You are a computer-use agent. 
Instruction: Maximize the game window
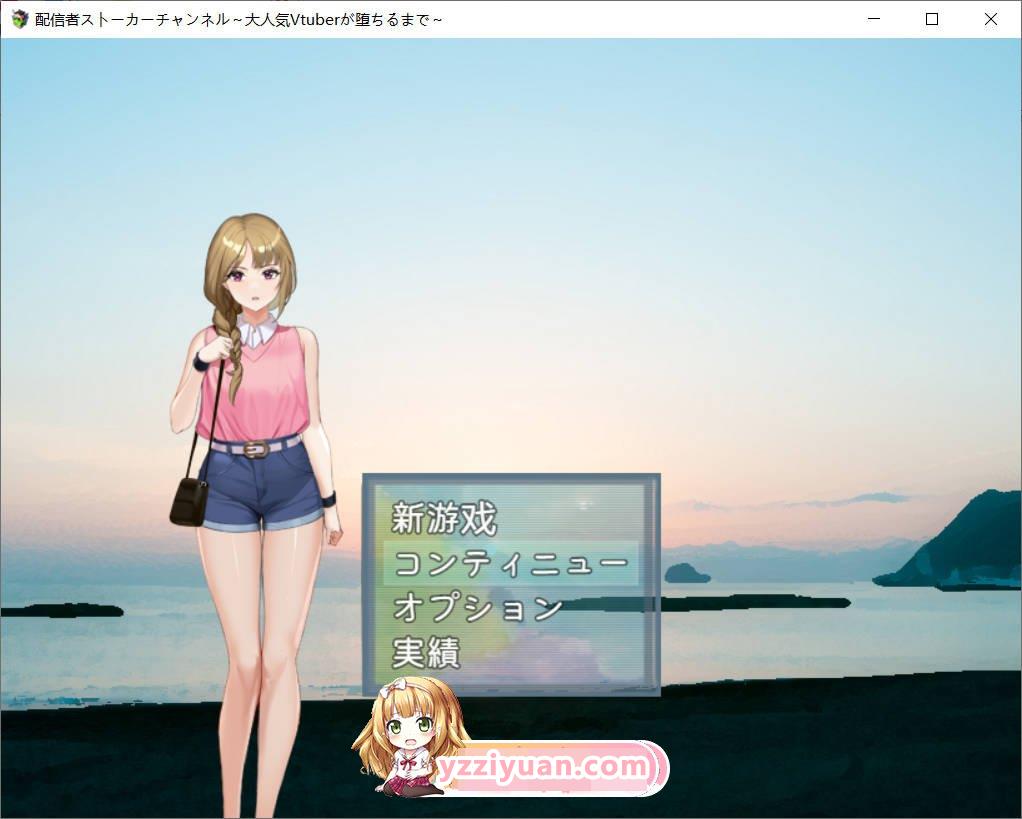pyautogui.click(x=932, y=19)
